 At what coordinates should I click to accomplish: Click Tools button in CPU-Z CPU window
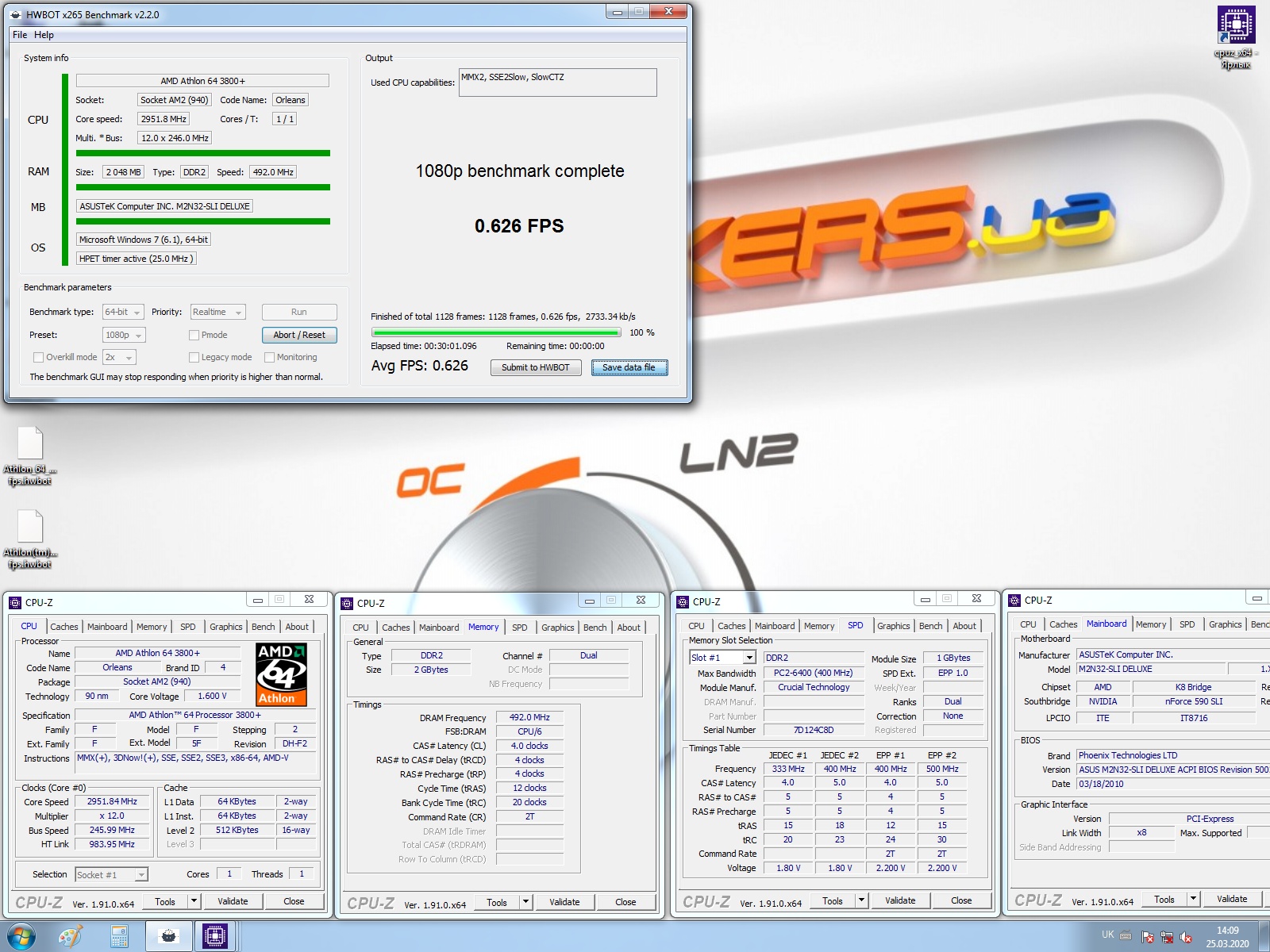[x=165, y=901]
